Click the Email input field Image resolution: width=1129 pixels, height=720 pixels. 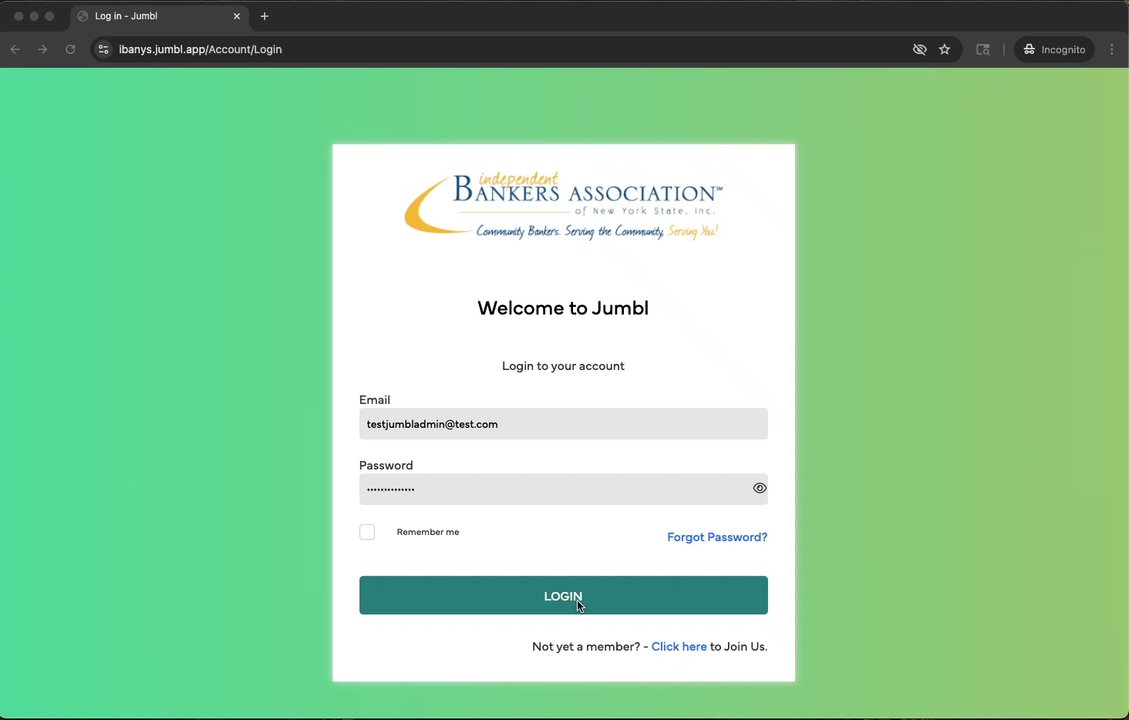point(563,424)
